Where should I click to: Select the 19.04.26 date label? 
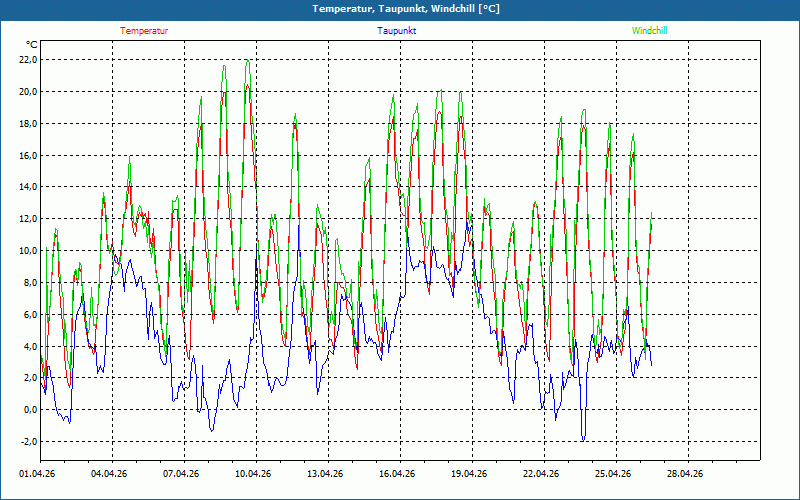click(x=469, y=475)
